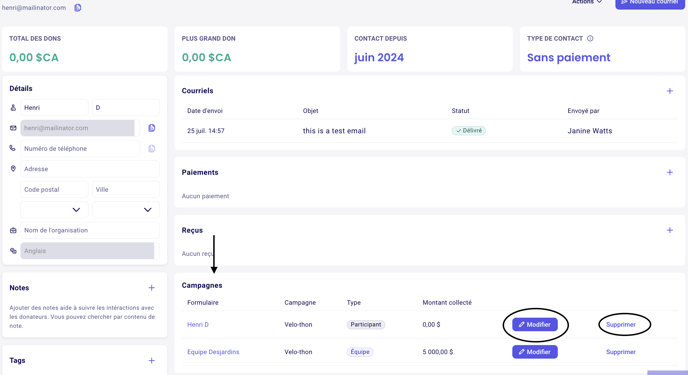Add a note with Notes plus icon

click(x=151, y=288)
